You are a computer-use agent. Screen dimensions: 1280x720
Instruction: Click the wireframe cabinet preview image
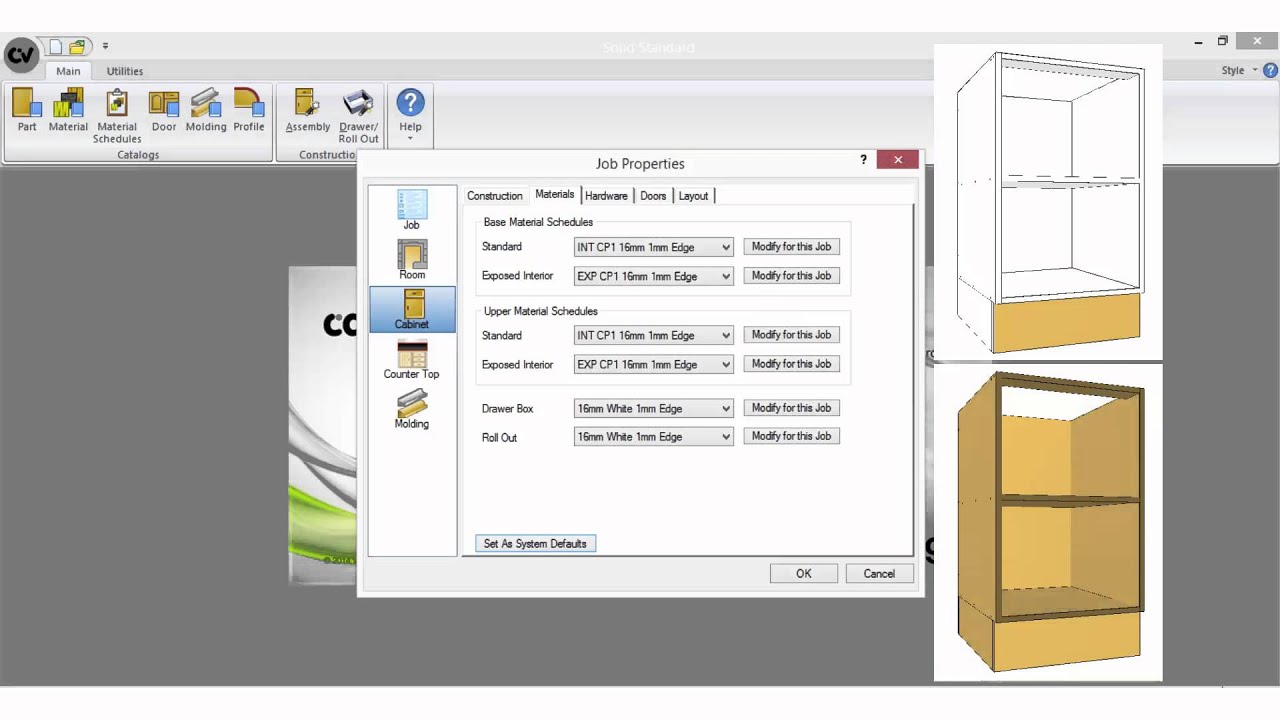[1048, 203]
